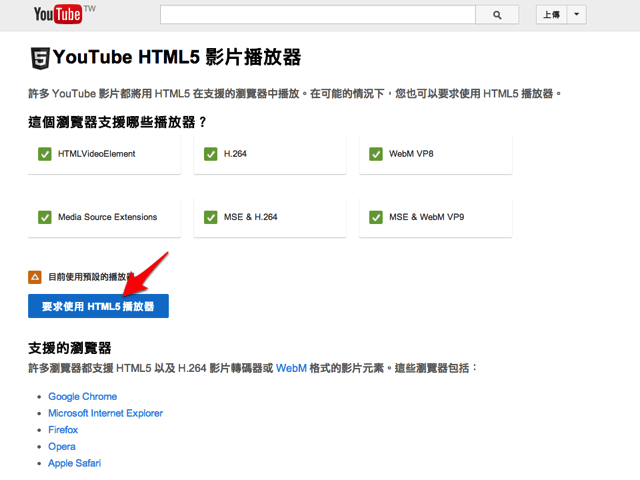Click the MSE & WebM VP9 checkmark
640x480 pixels.
(376, 217)
